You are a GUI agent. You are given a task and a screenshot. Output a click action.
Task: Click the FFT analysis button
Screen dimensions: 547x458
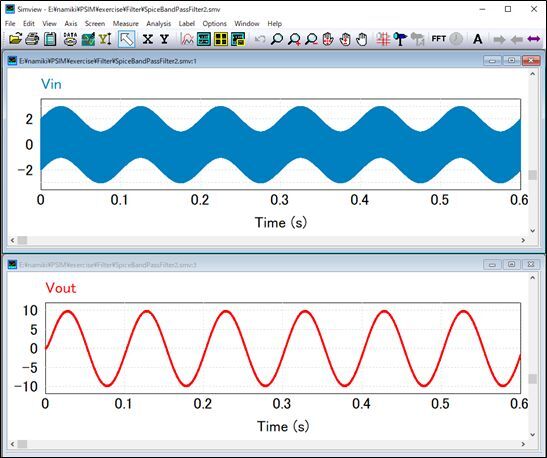[439, 39]
